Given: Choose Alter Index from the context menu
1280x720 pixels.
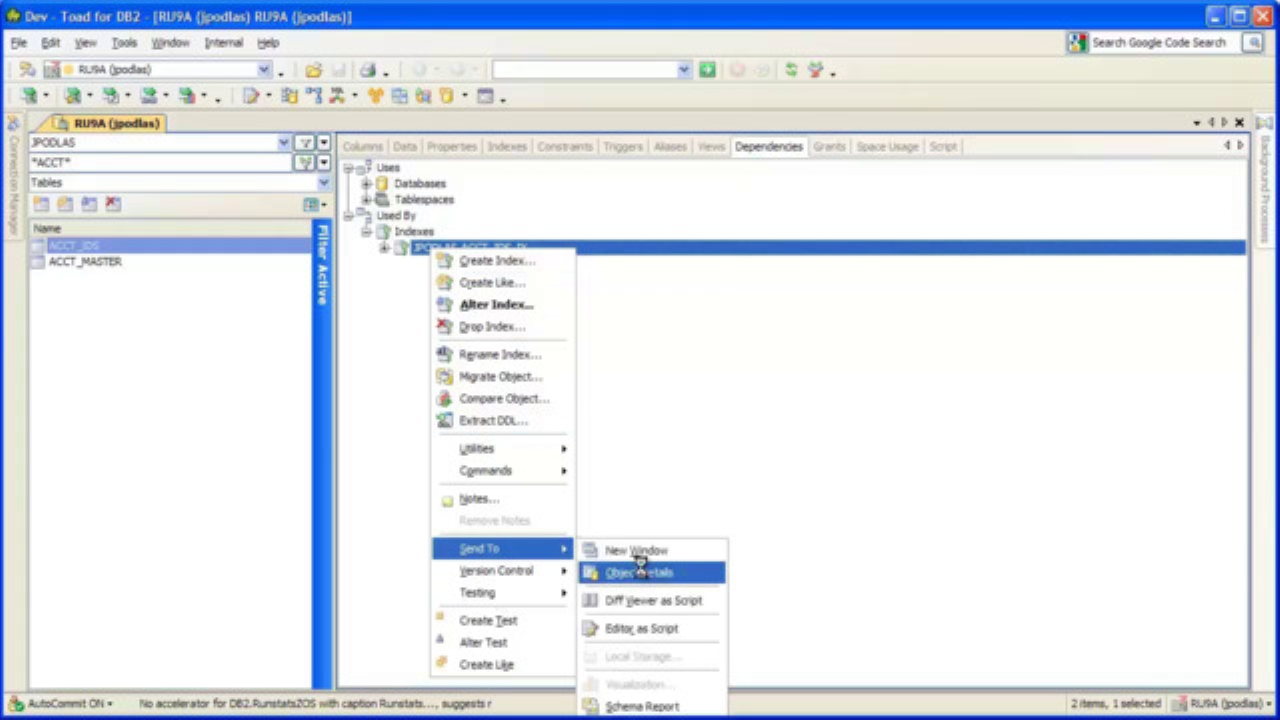Looking at the screenshot, I should tap(496, 304).
